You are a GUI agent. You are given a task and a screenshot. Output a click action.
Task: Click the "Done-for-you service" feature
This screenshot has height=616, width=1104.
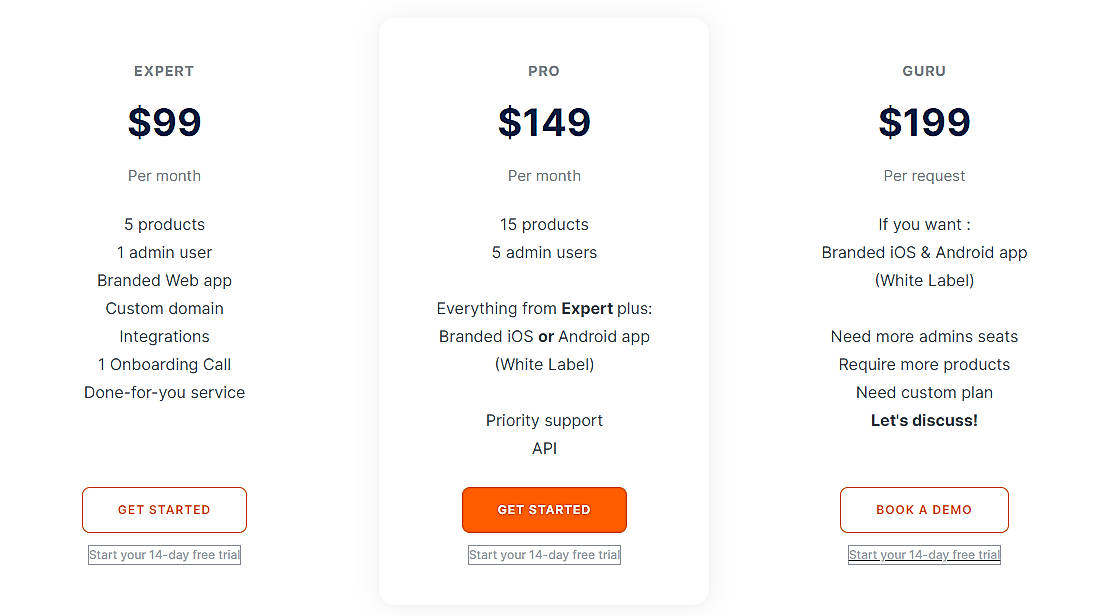coord(164,392)
